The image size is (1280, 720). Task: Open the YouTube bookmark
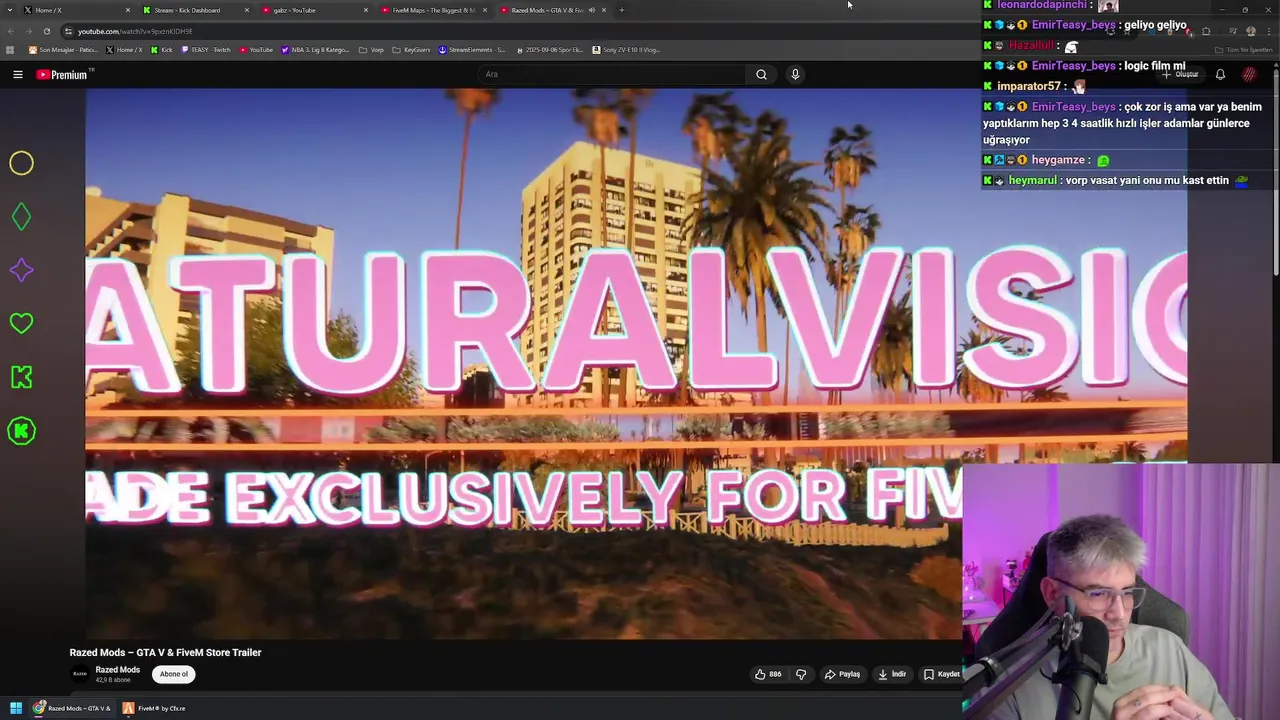[257, 49]
